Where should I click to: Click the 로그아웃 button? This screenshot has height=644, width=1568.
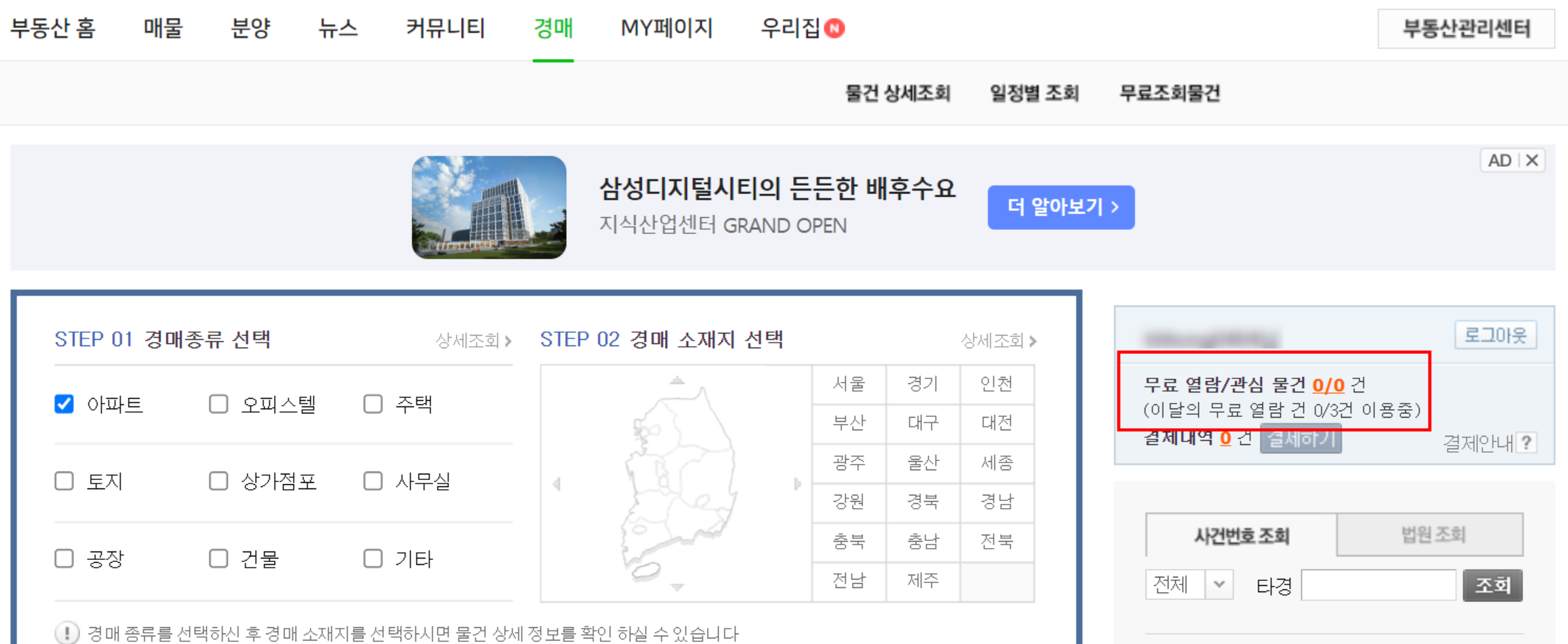[1495, 336]
